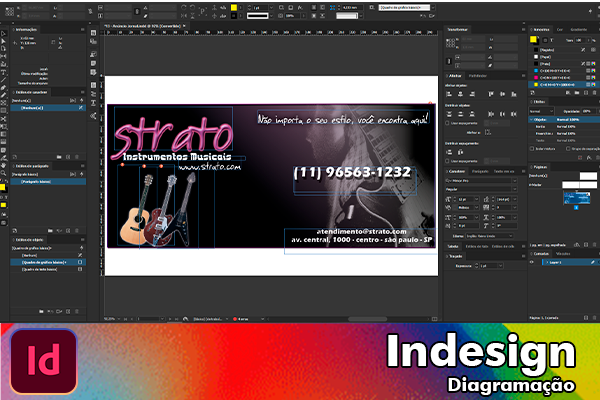This screenshot has width=600, height=400.
Task: Align bottom edges in Alinhar panel
Action: pyautogui.click(x=514, y=94)
